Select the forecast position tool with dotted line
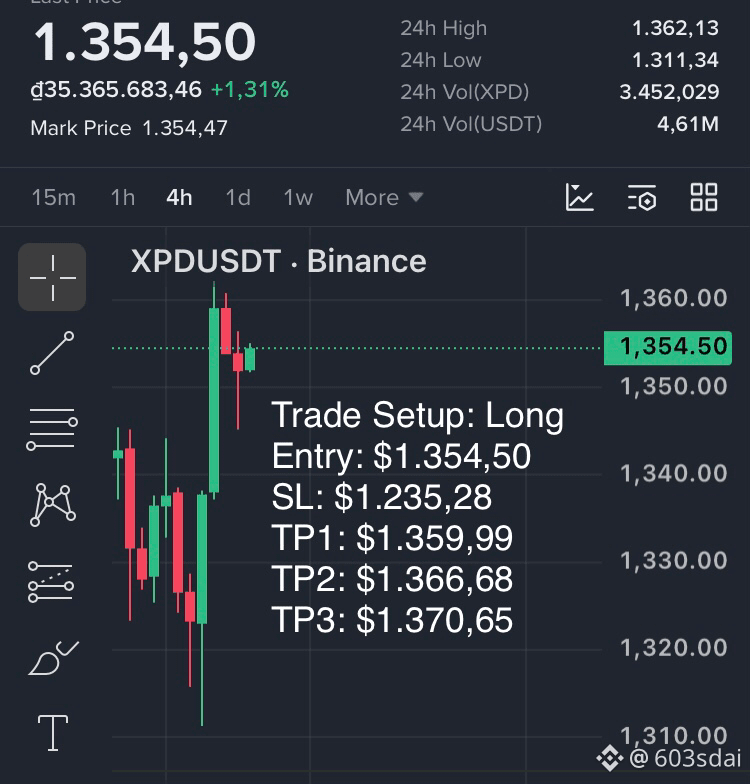 (51, 581)
